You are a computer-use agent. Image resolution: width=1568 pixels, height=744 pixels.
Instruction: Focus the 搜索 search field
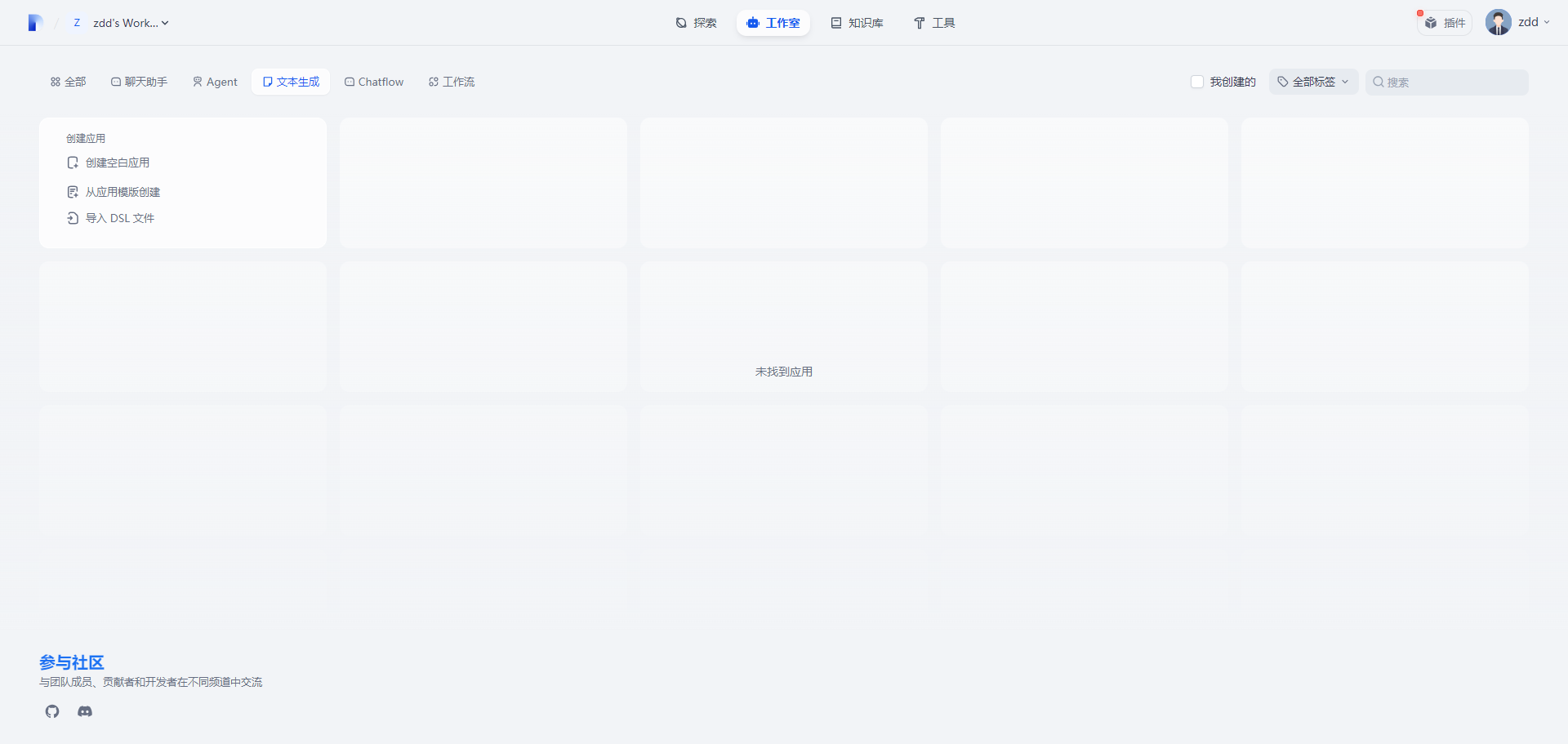[1447, 82]
